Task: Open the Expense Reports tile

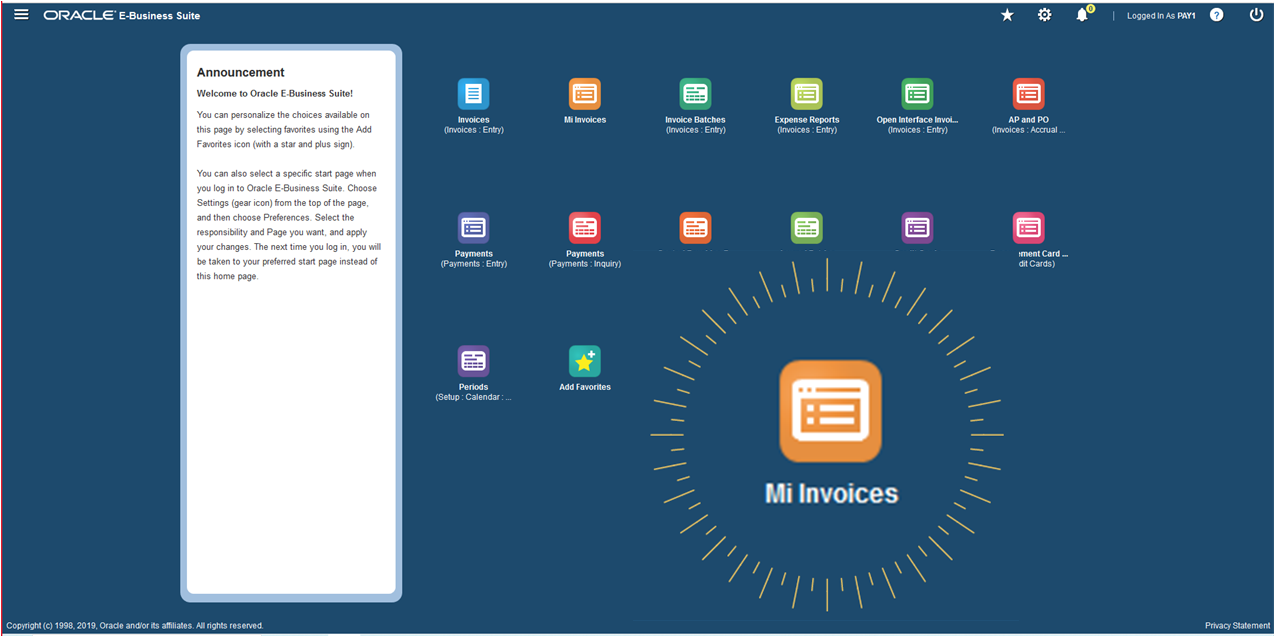Action: 806,94
